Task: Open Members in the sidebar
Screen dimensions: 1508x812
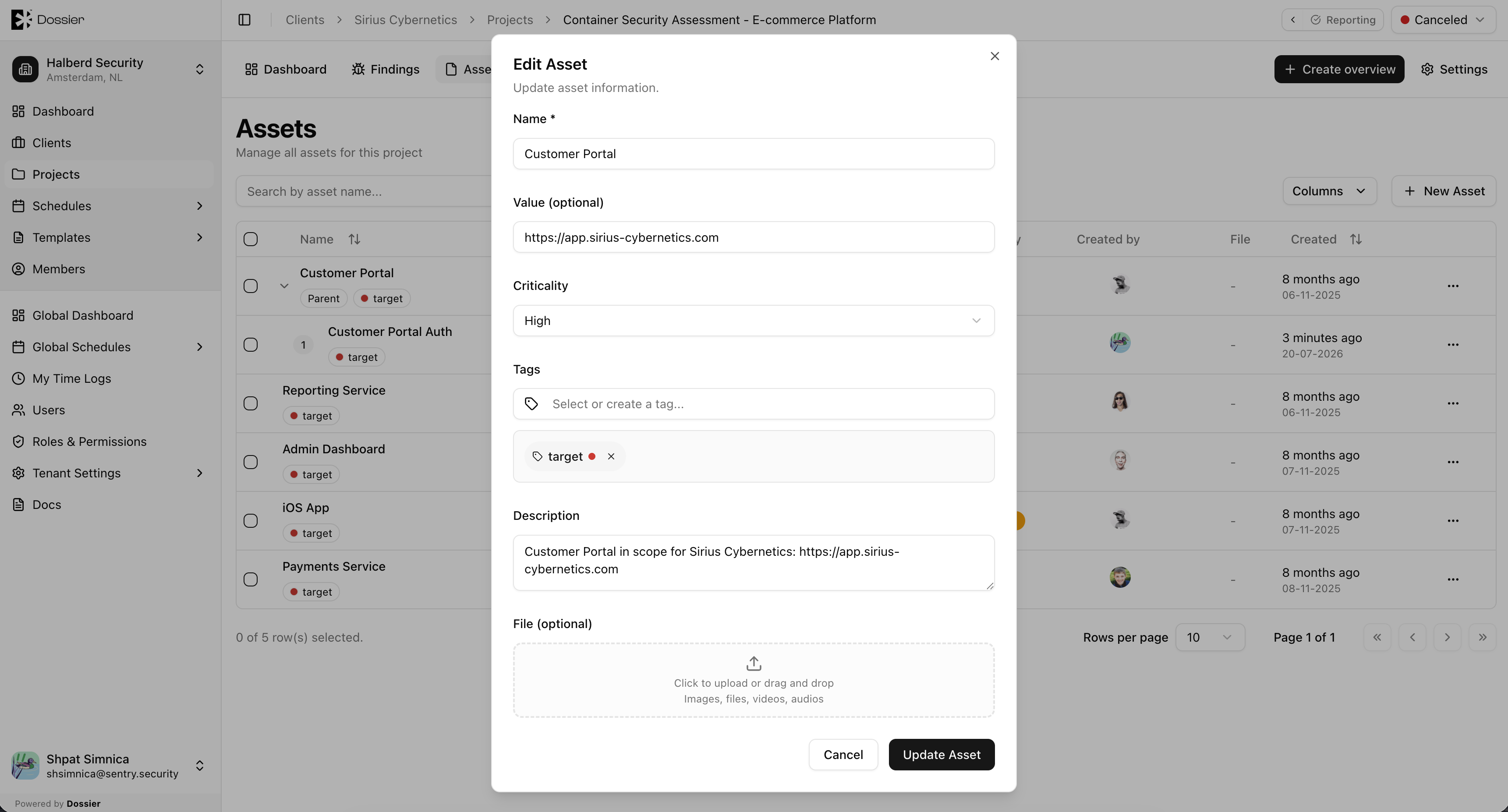Action: [x=109, y=269]
